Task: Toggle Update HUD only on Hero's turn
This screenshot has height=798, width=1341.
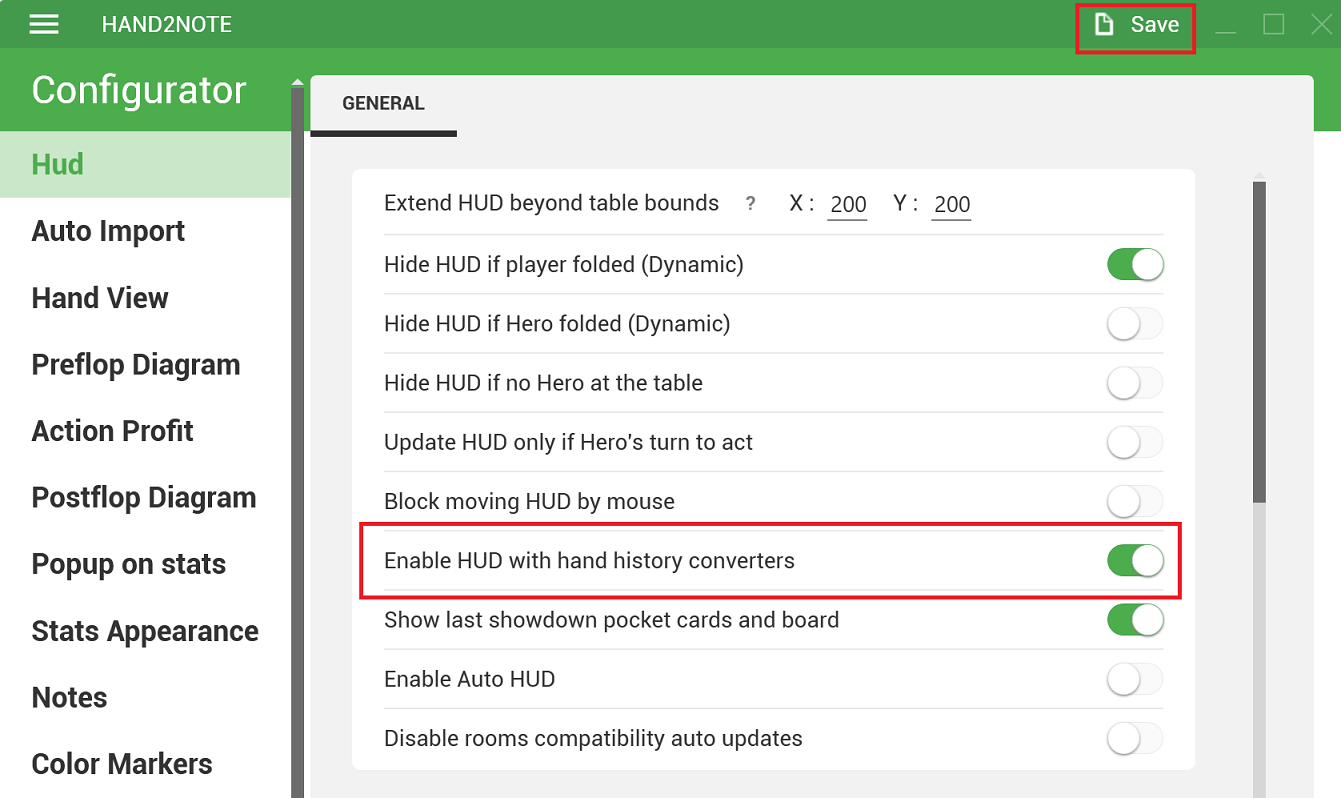Action: pyautogui.click(x=1135, y=442)
